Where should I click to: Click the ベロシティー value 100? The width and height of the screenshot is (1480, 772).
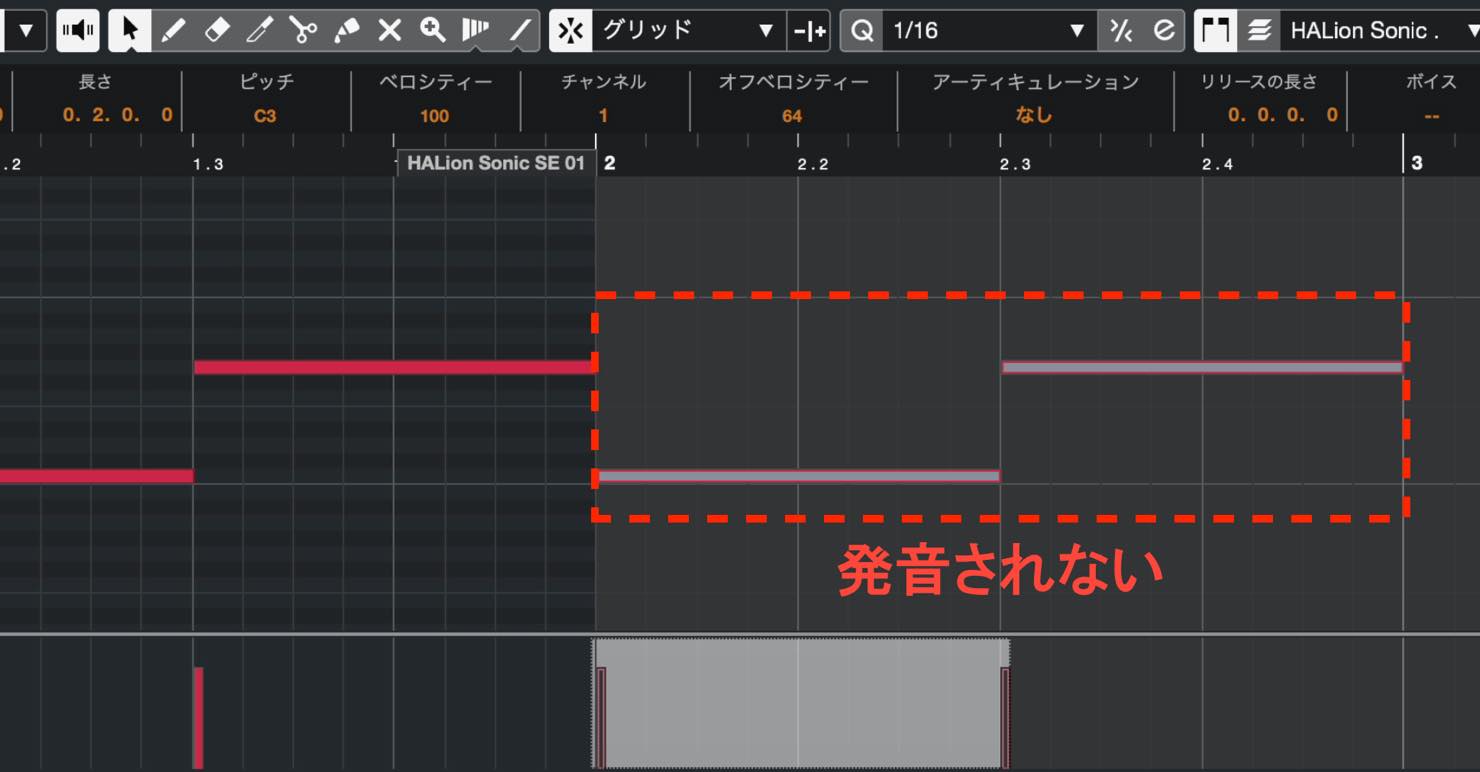pyautogui.click(x=434, y=116)
